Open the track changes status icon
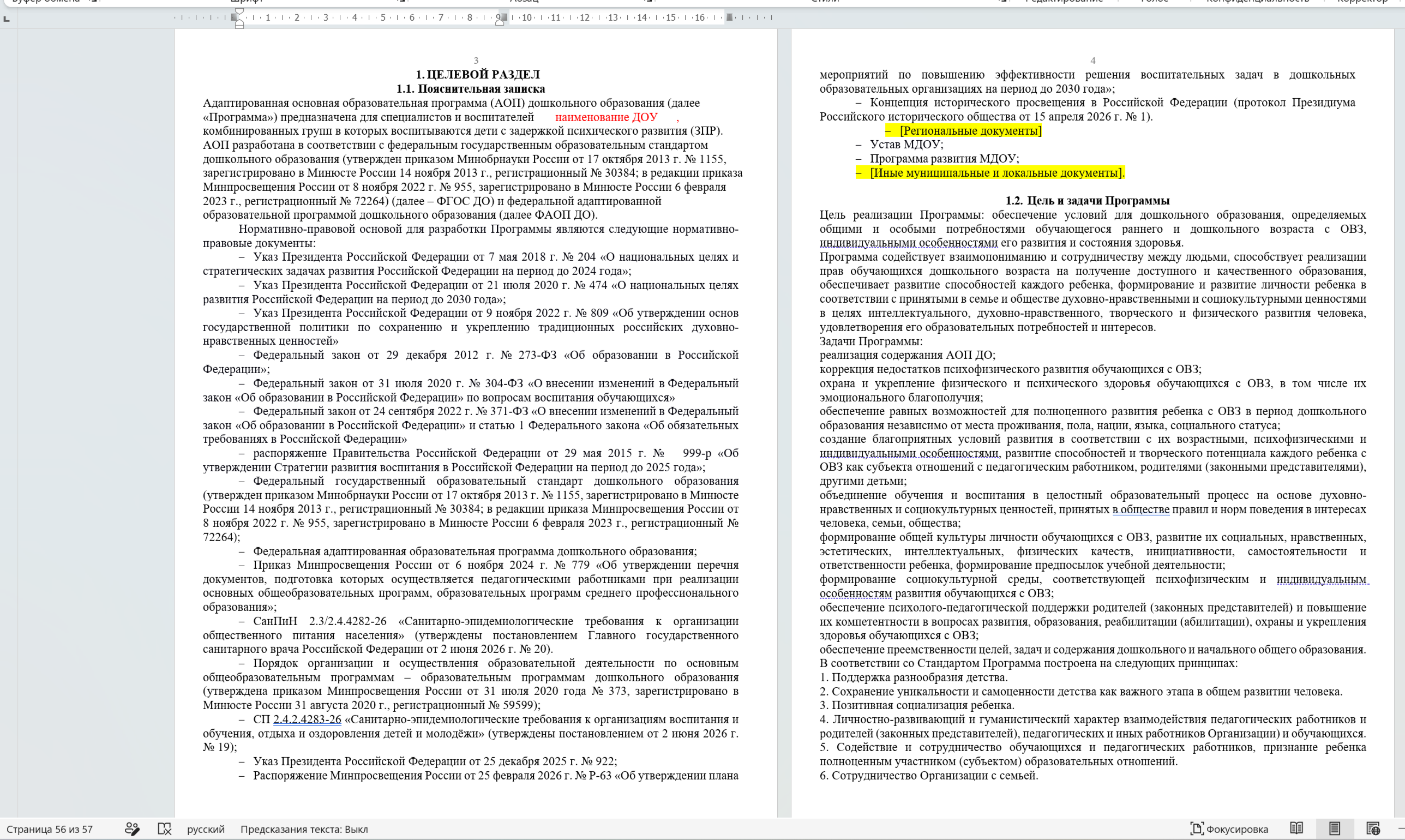 point(132,829)
